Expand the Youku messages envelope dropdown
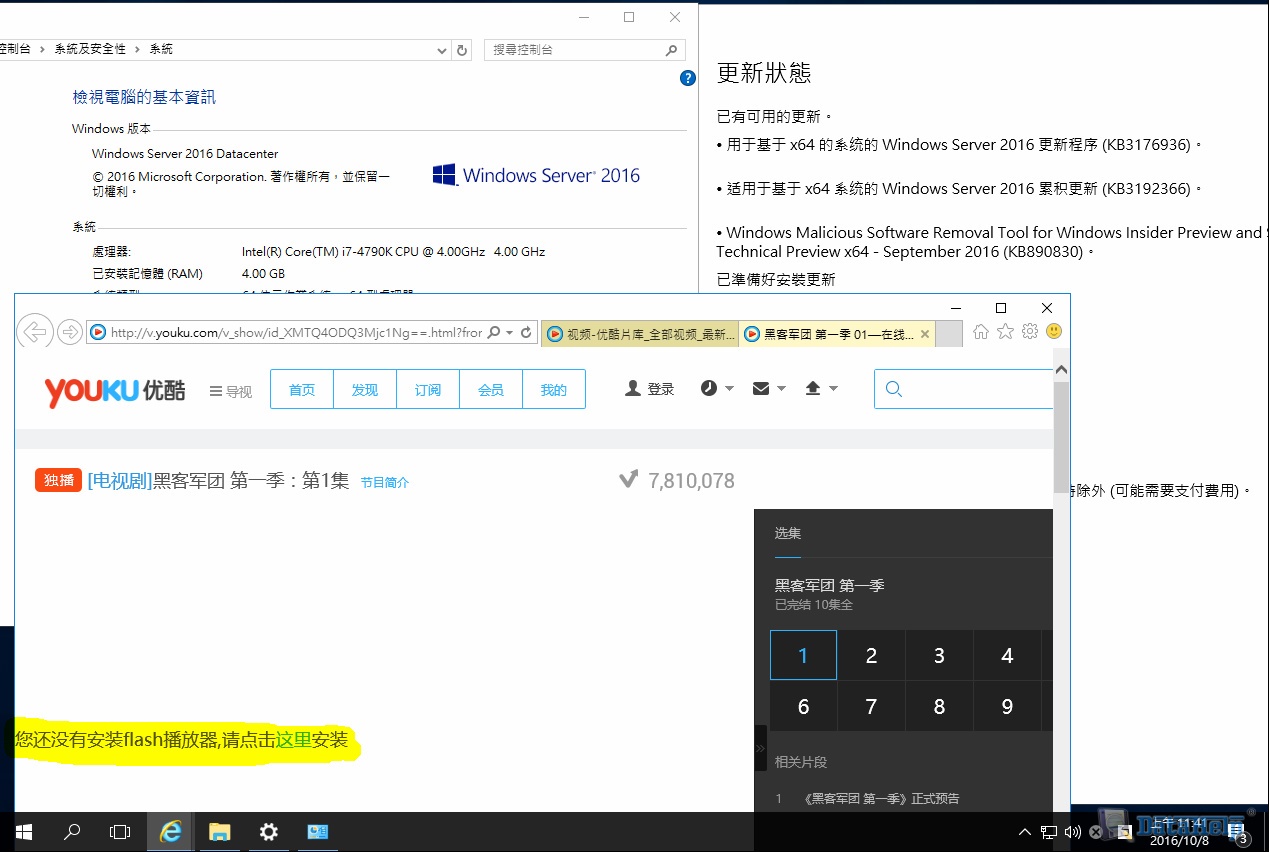 (x=768, y=389)
